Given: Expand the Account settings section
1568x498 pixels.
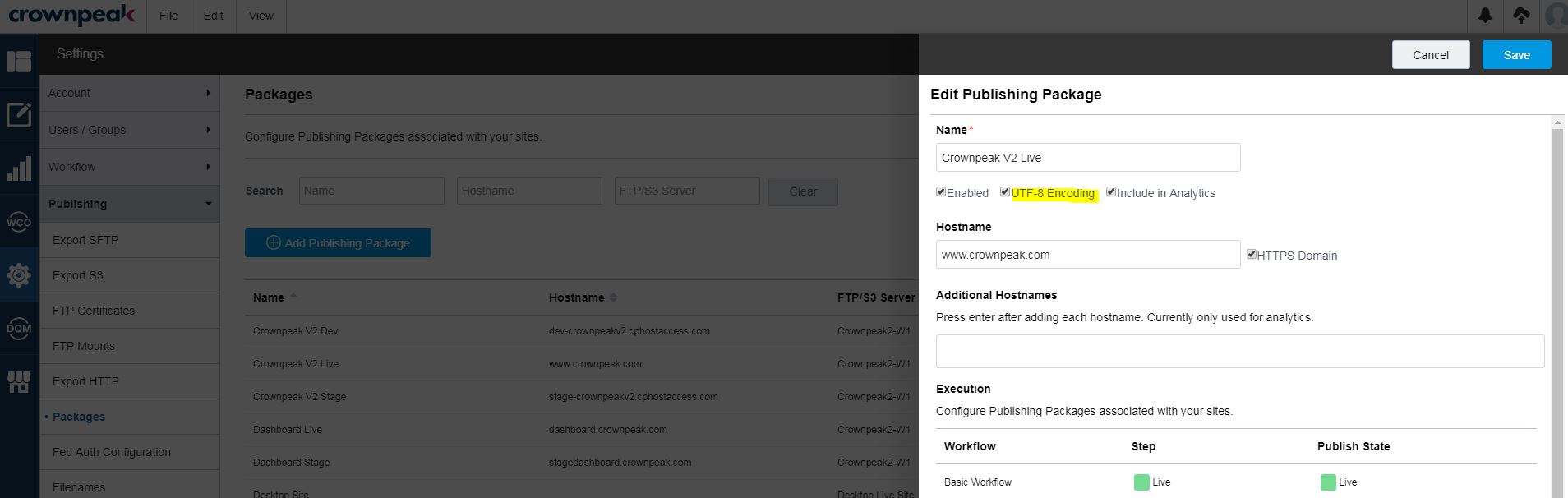Looking at the screenshot, I should point(130,93).
